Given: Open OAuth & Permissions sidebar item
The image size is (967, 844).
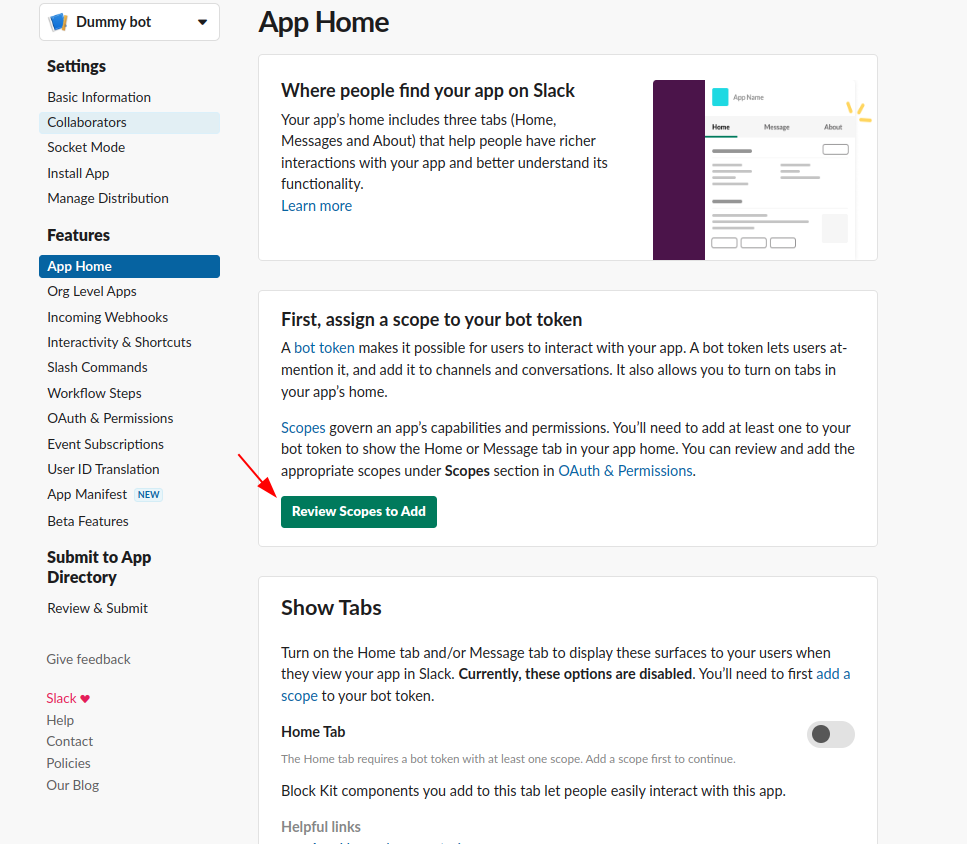Looking at the screenshot, I should 110,418.
